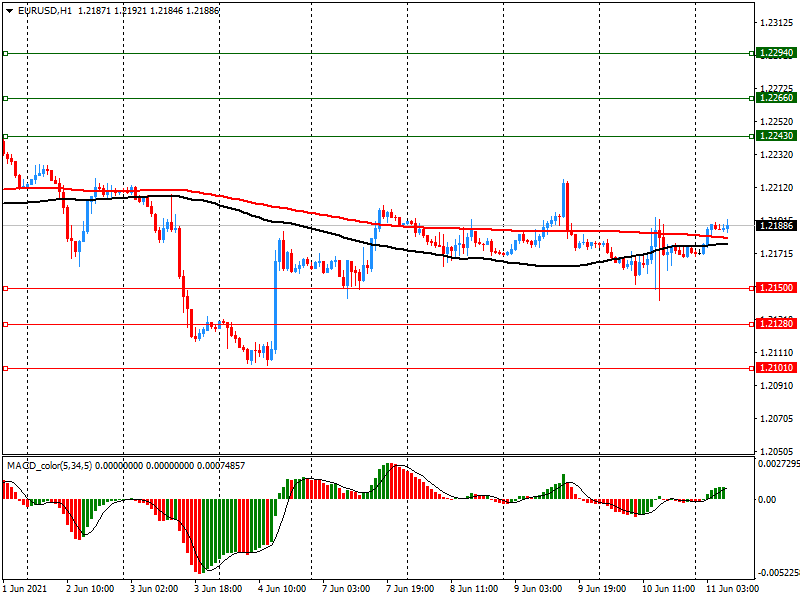Click the MACD scale 0.00 value

click(x=767, y=499)
